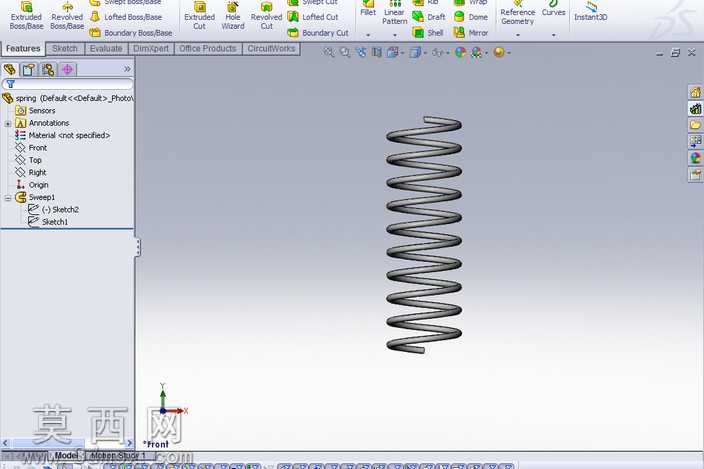Viewport: 704px width, 469px height.
Task: Open the Hole Wizard
Action: click(233, 16)
